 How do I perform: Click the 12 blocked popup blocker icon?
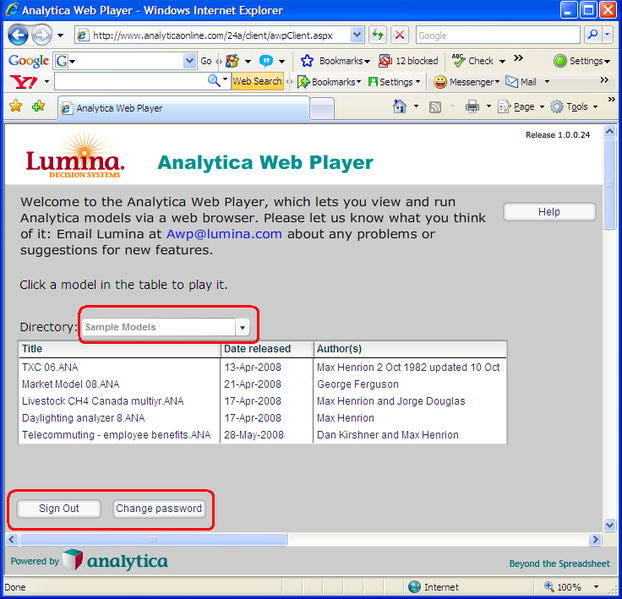pyautogui.click(x=384, y=61)
